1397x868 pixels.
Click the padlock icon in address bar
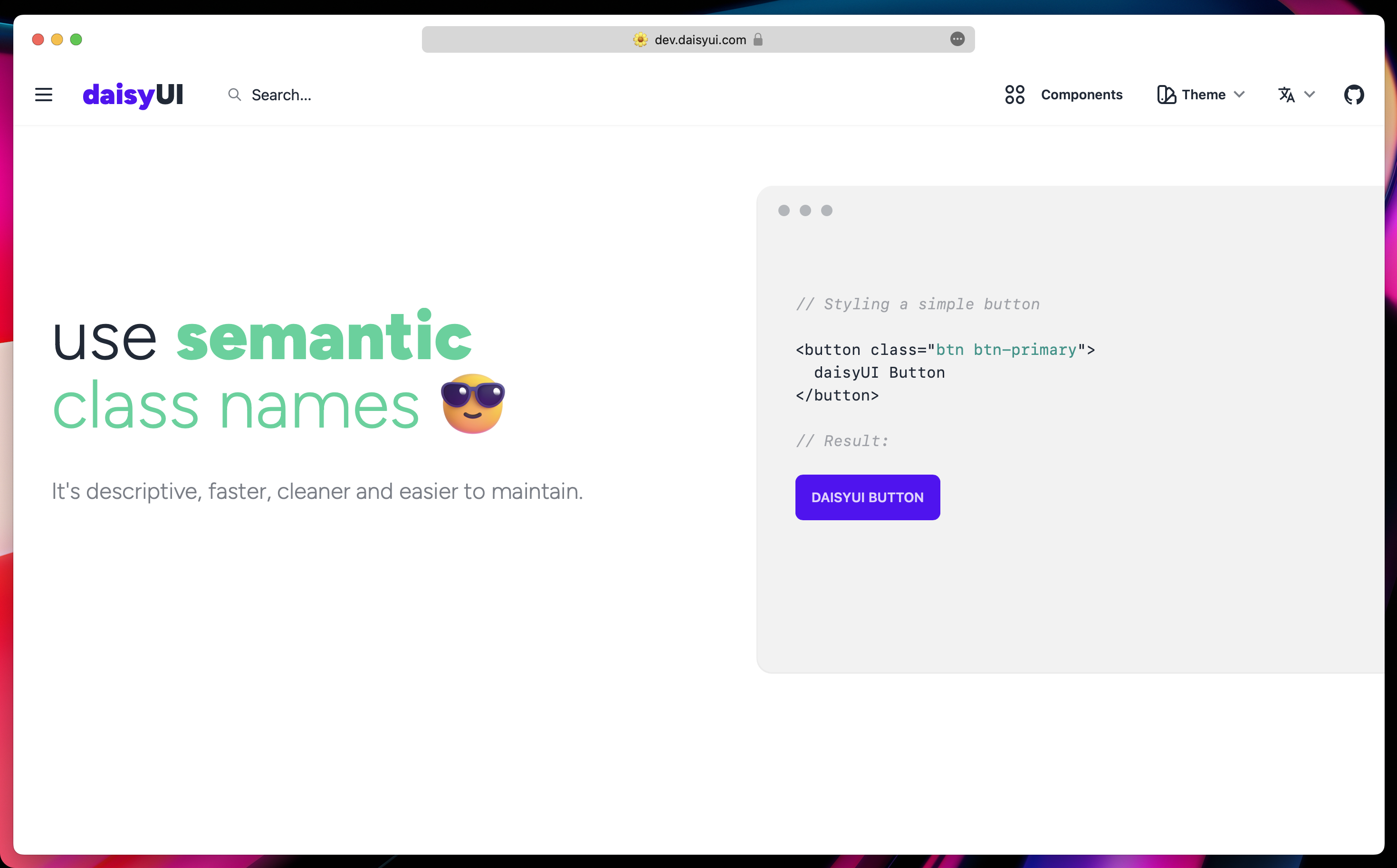click(x=758, y=39)
